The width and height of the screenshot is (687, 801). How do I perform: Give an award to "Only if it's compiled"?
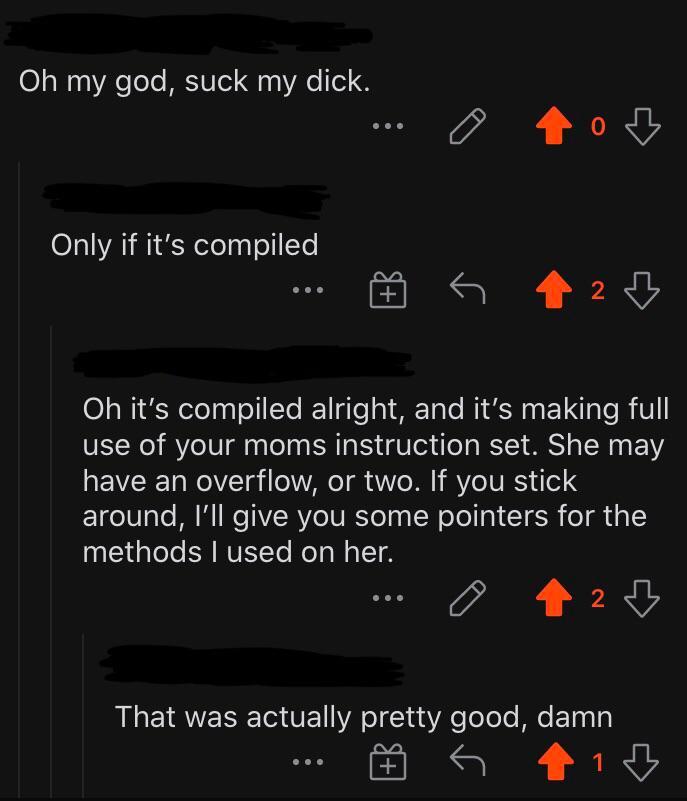[387, 291]
